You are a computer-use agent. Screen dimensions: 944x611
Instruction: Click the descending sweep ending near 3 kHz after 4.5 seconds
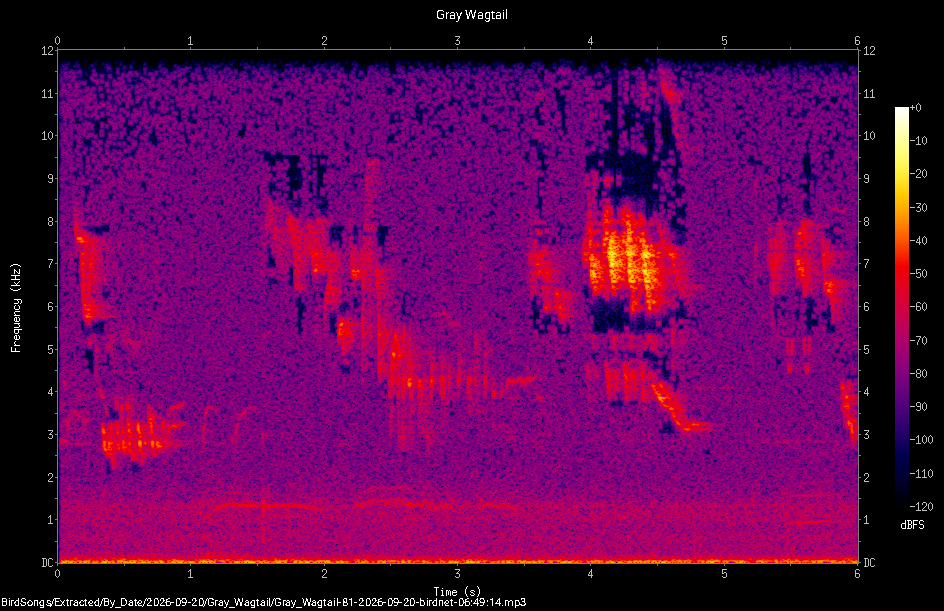tap(679, 408)
